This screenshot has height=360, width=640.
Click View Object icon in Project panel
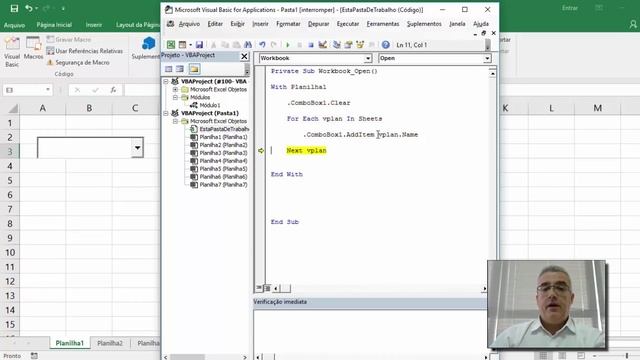tap(180, 69)
